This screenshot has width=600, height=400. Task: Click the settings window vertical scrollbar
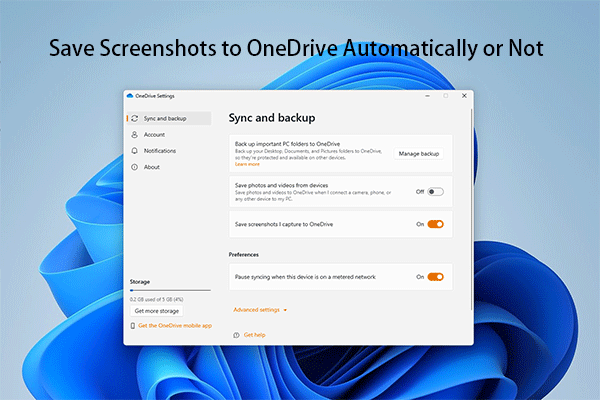click(471, 210)
